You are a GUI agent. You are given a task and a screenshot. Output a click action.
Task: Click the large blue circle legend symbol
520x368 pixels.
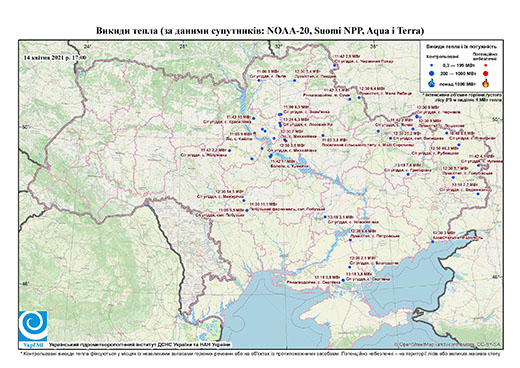432,73
